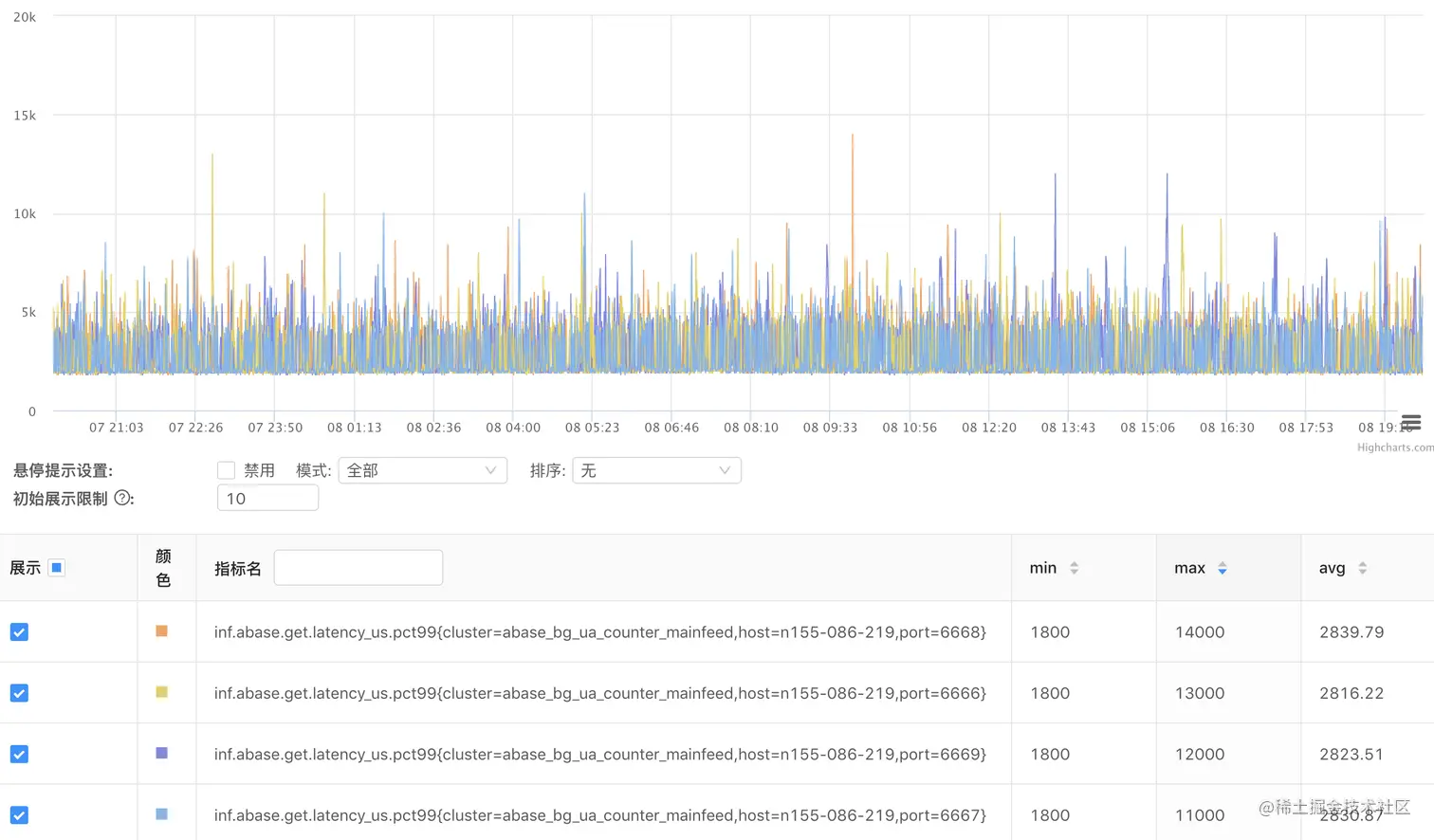1434x840 pixels.
Task: Click the light blue swatch for port=6667
Action: click(x=161, y=814)
